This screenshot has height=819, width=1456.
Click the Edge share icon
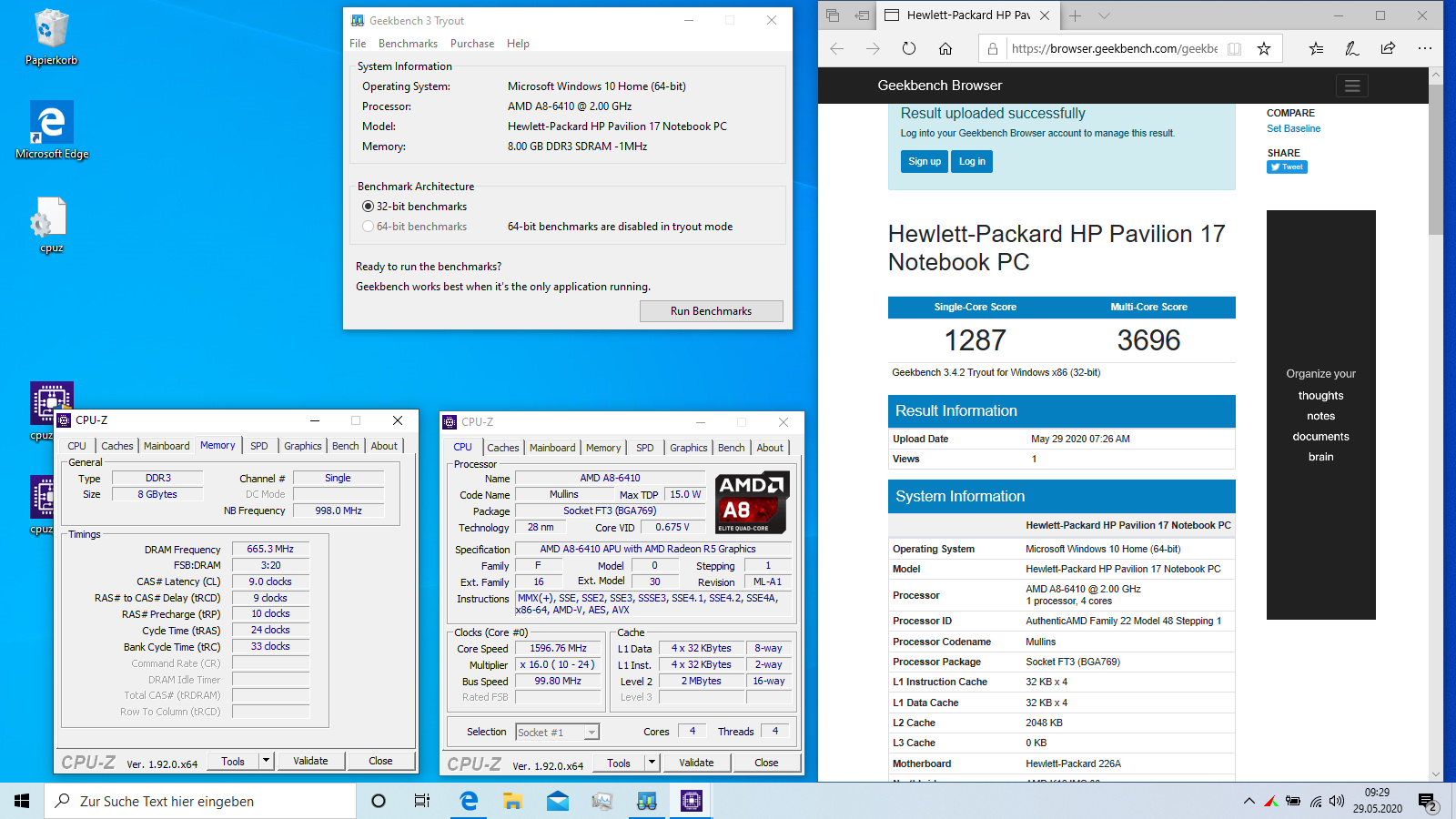1388,49
